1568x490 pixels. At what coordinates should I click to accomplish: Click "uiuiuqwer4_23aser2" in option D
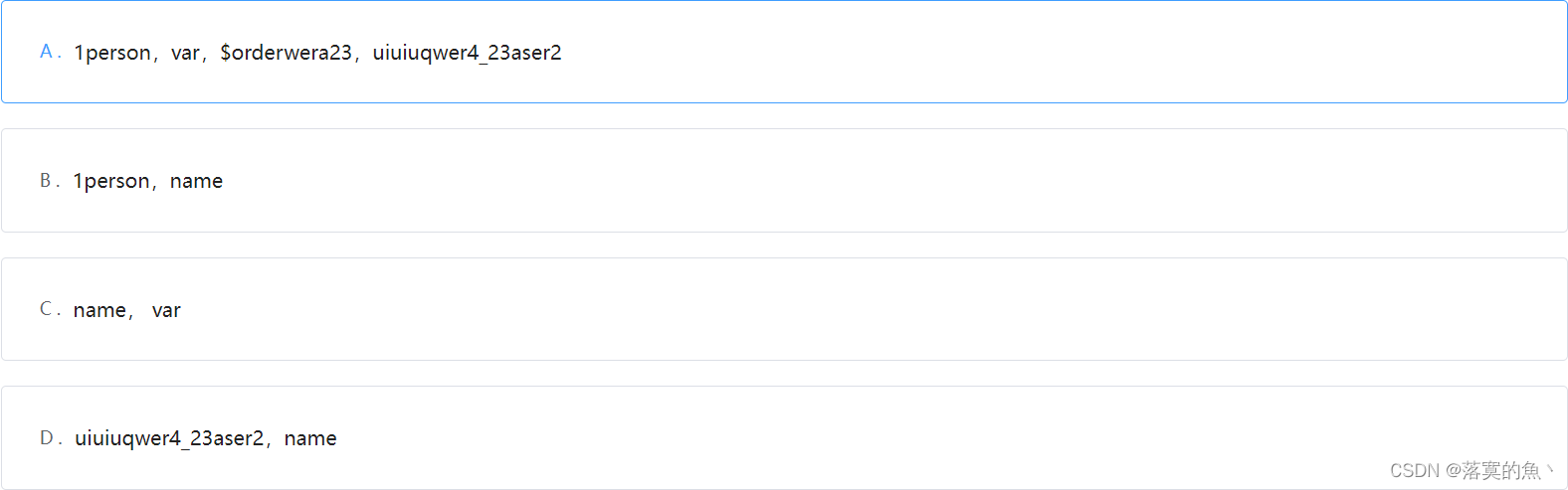click(x=169, y=438)
